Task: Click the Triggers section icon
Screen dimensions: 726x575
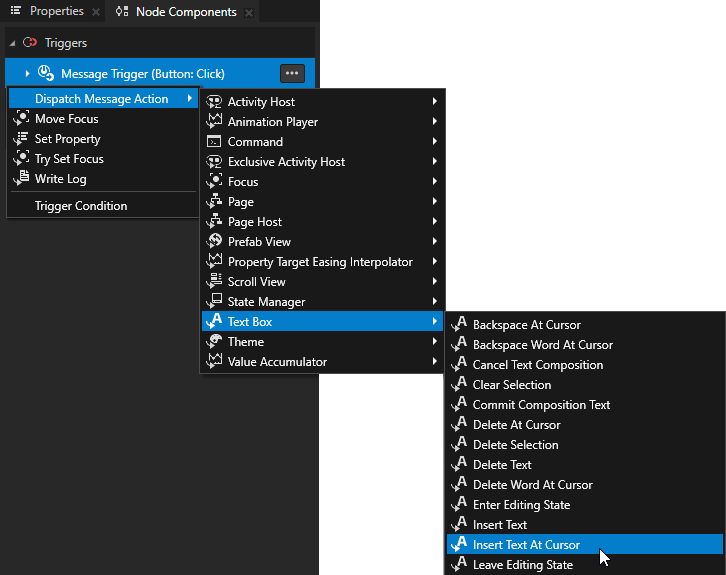Action: point(30,43)
